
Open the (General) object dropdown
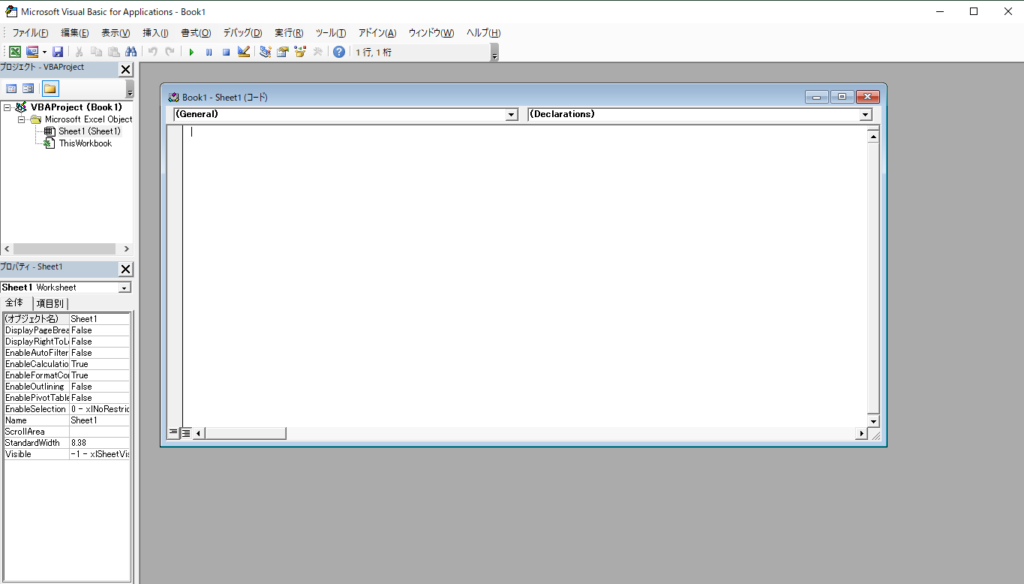point(511,115)
